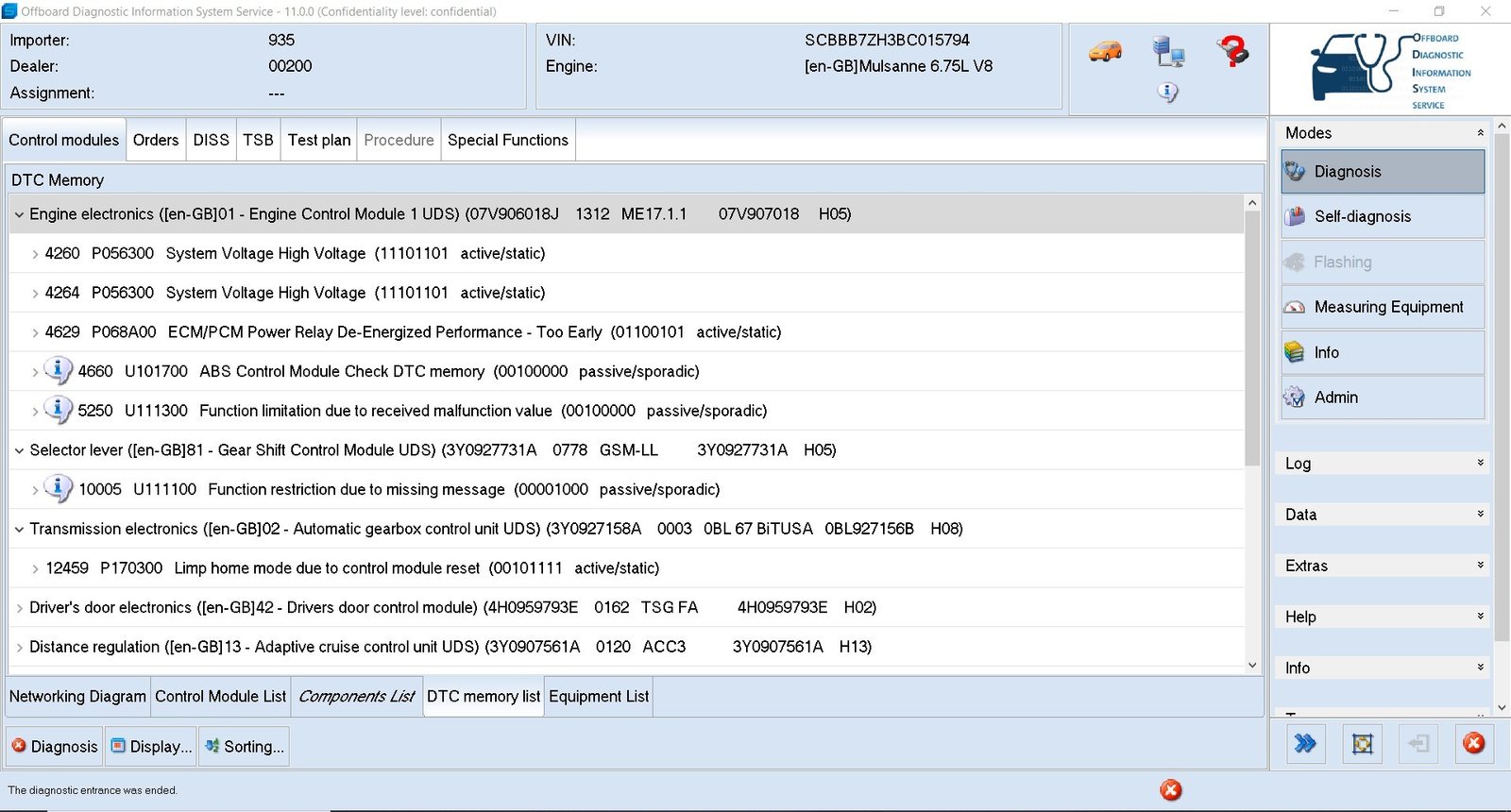This screenshot has width=1511, height=812.
Task: Click the DTC list vertical scrollbar
Action: pyautogui.click(x=1252, y=378)
